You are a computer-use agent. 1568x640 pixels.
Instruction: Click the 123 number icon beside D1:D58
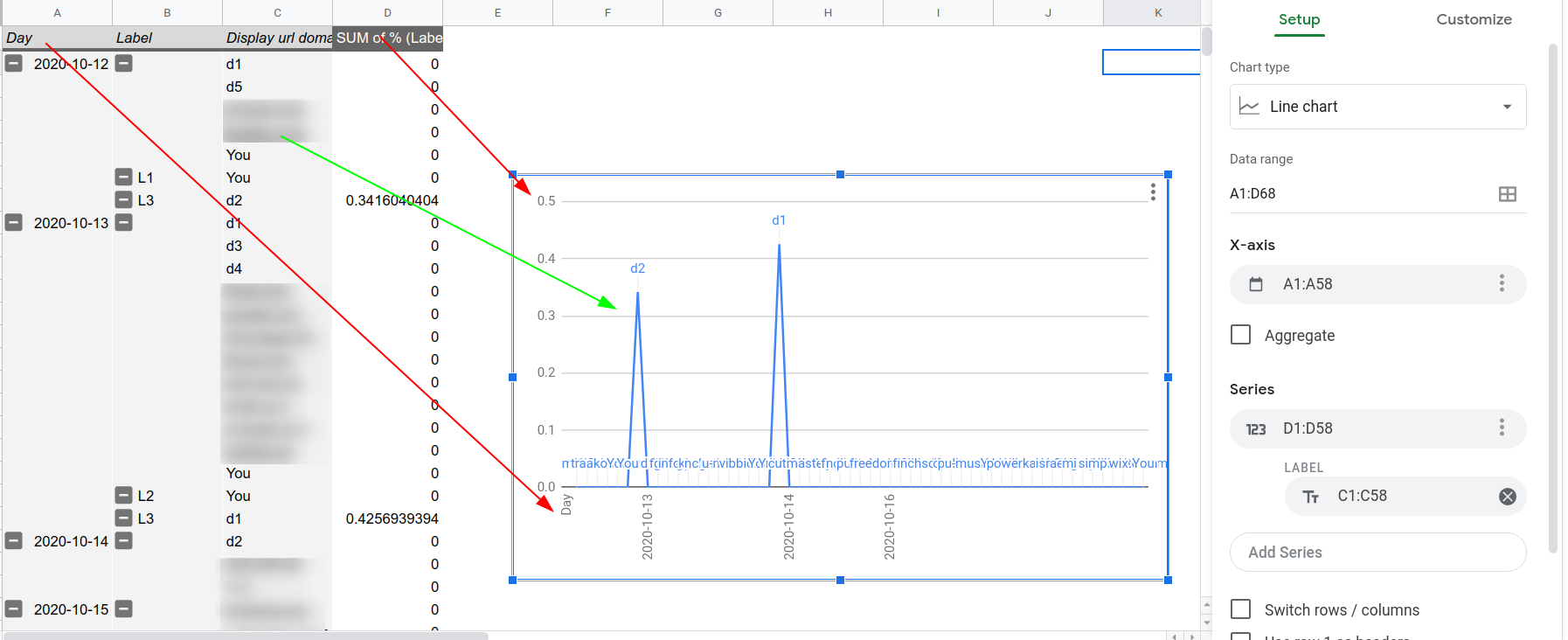click(1256, 429)
